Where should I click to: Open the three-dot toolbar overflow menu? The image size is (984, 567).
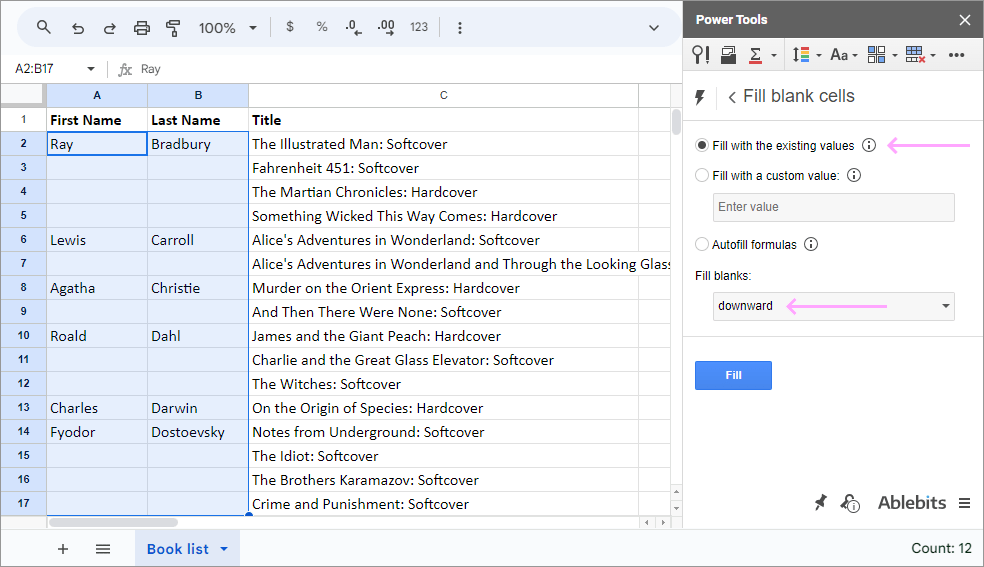click(460, 28)
